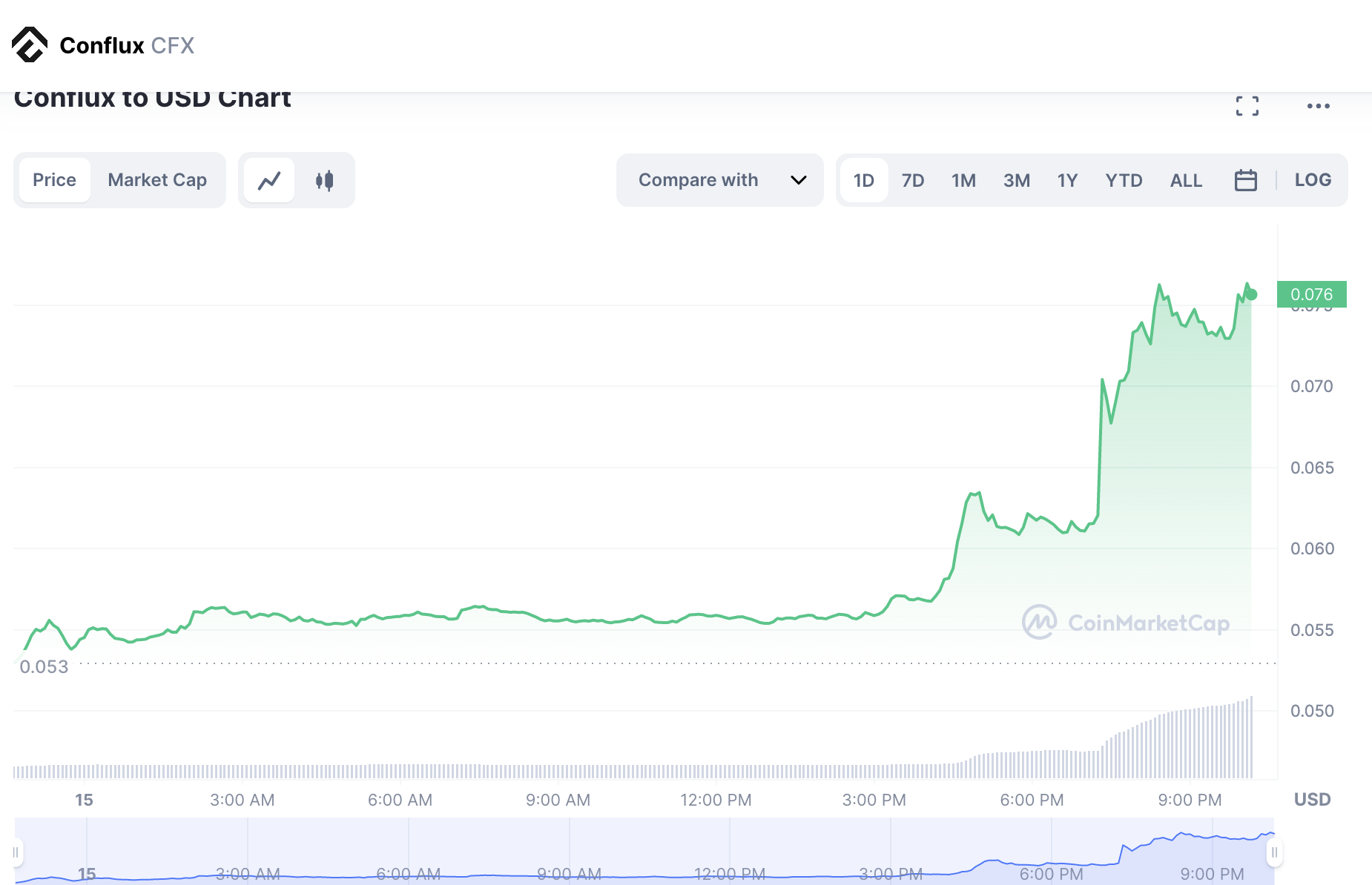Select the 7D time range
The width and height of the screenshot is (1372, 885).
(x=912, y=180)
